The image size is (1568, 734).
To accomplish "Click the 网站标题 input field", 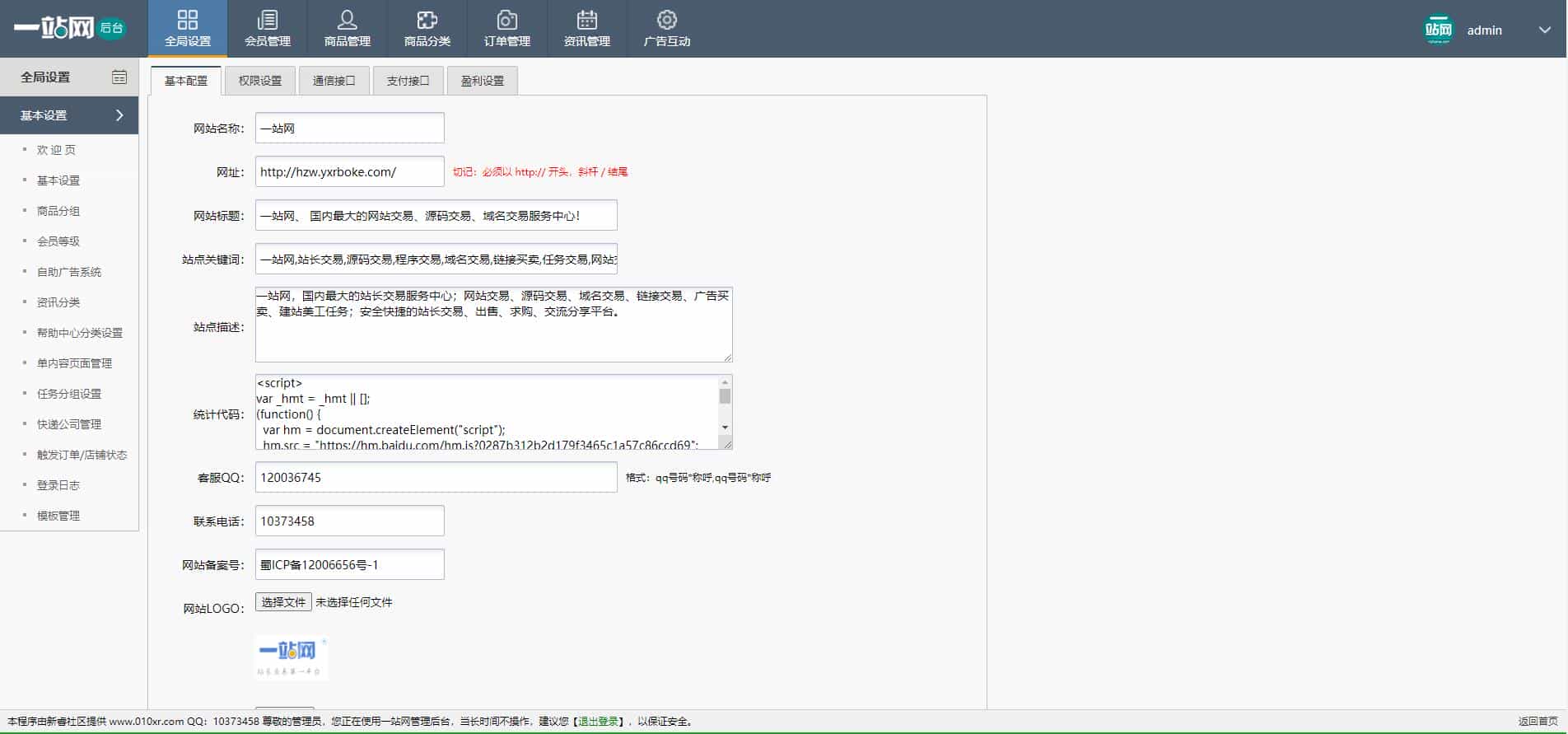I will (436, 215).
